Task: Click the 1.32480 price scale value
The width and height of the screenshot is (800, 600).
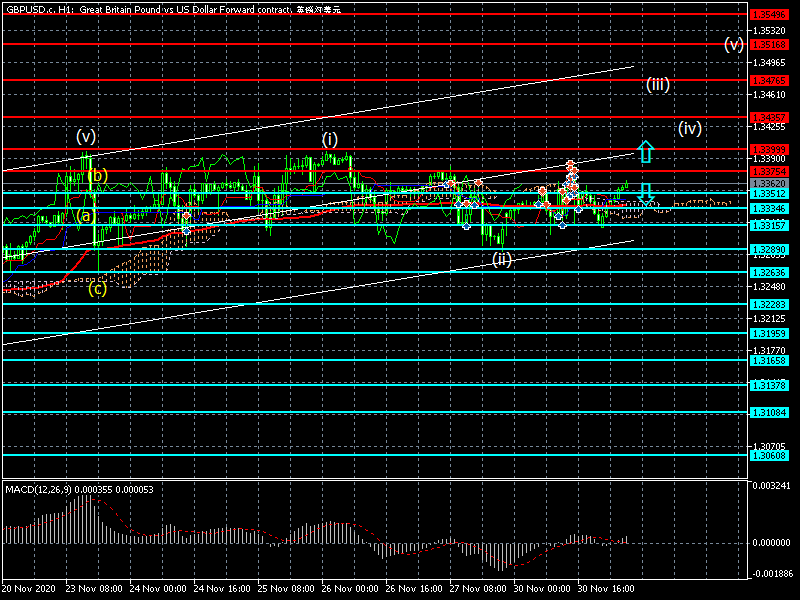Action: [x=769, y=287]
